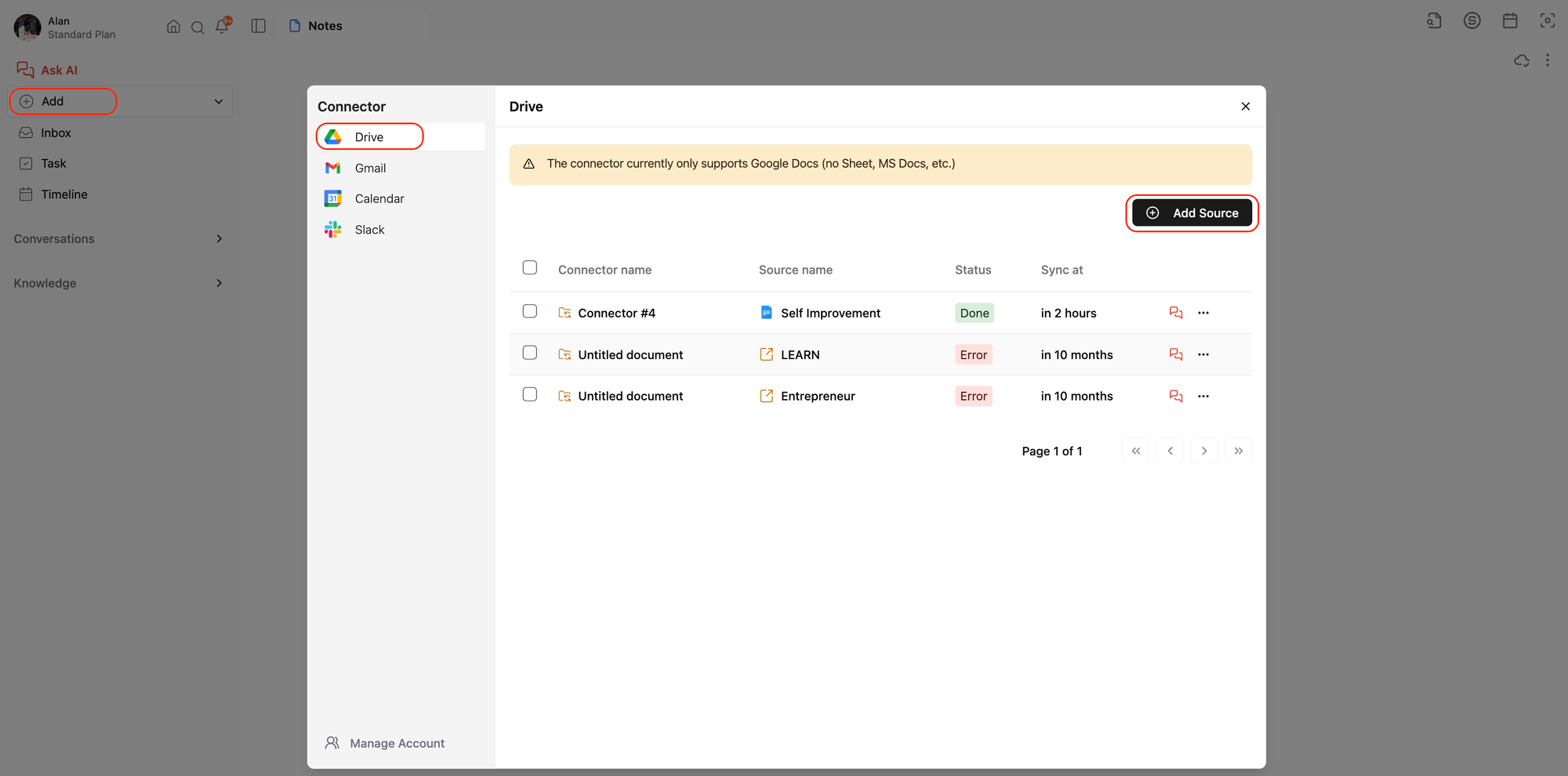This screenshot has width=1568, height=776.
Task: Click LEARN external link icon
Action: (x=767, y=354)
